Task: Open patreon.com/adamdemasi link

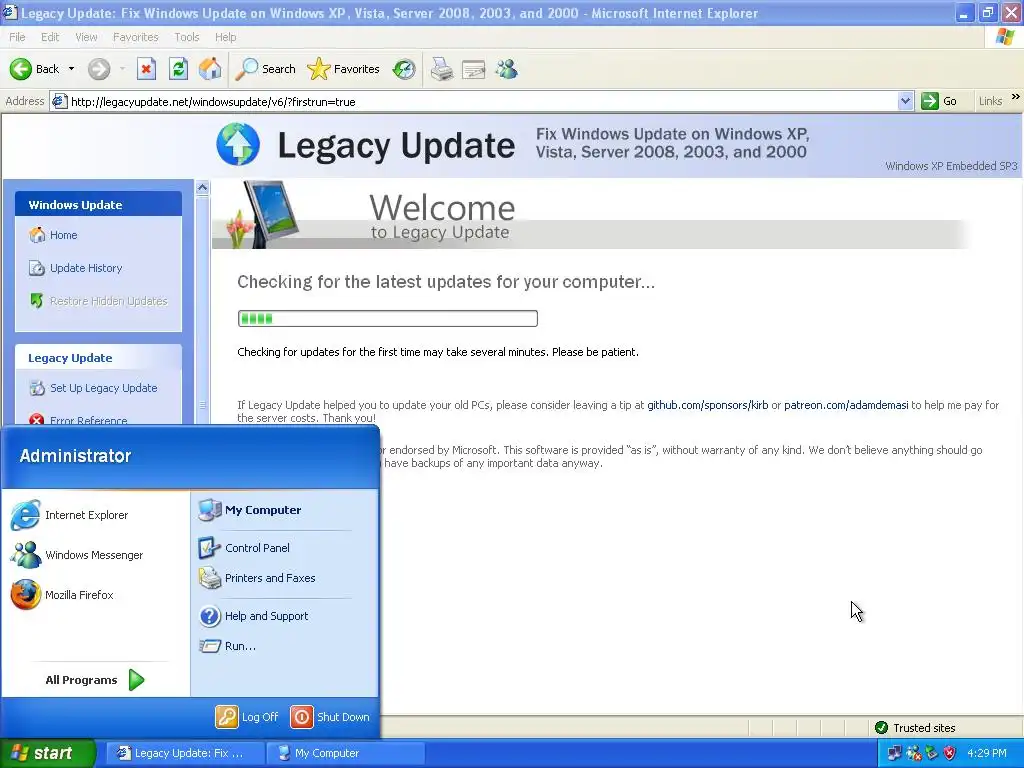Action: (x=846, y=405)
